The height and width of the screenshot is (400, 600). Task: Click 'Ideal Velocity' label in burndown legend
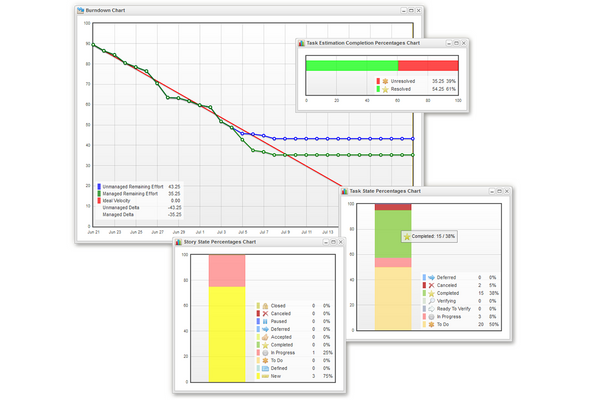(116, 201)
